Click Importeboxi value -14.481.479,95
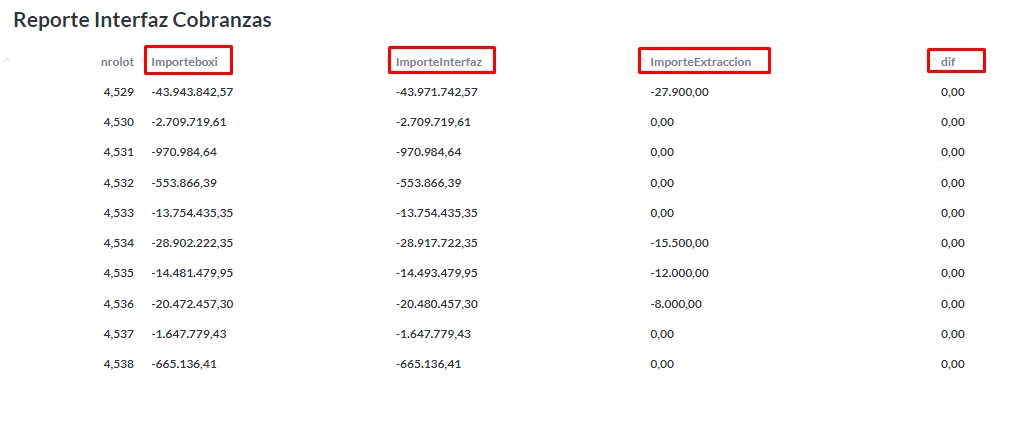1015x424 pixels. [x=192, y=273]
